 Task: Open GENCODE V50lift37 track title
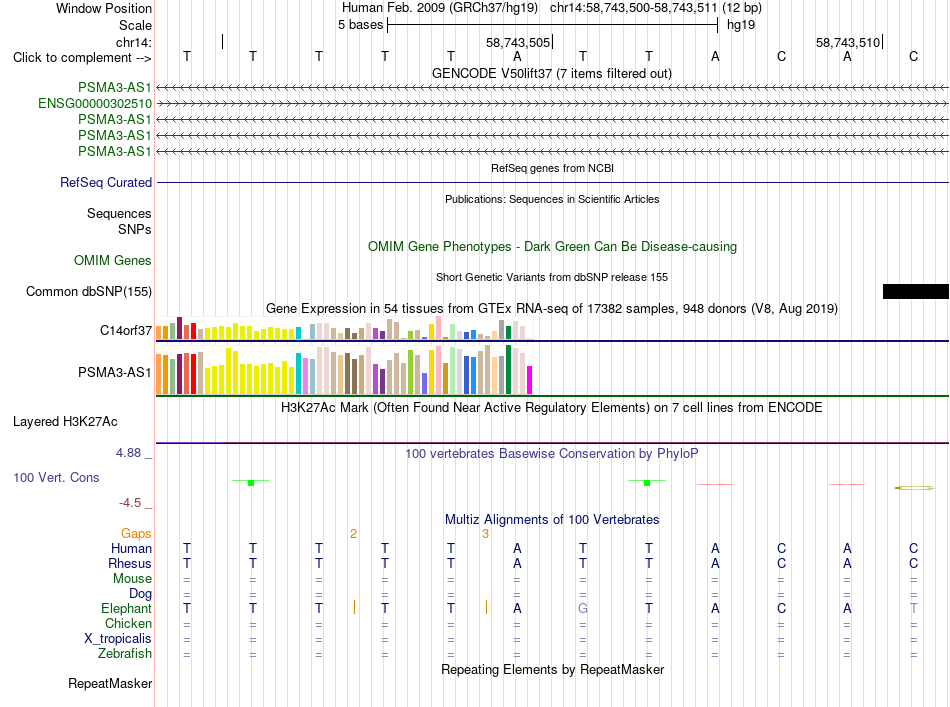coord(552,73)
